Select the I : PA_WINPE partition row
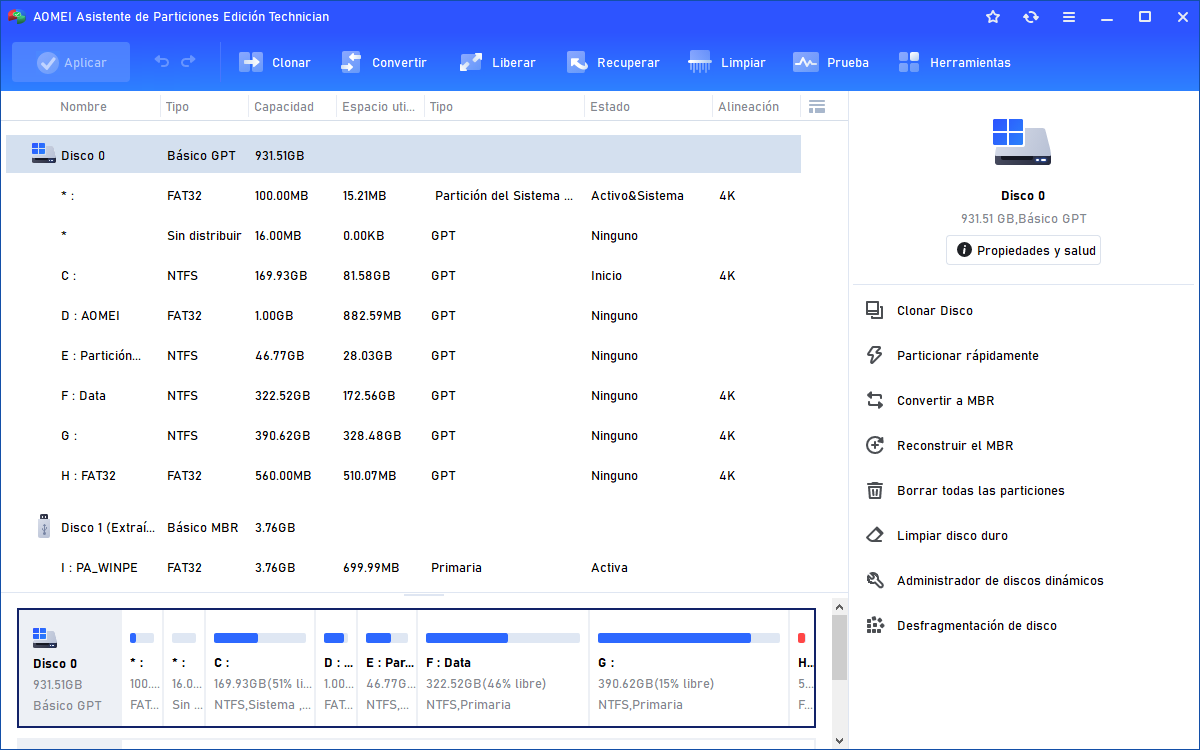The width and height of the screenshot is (1200, 750). 404,568
